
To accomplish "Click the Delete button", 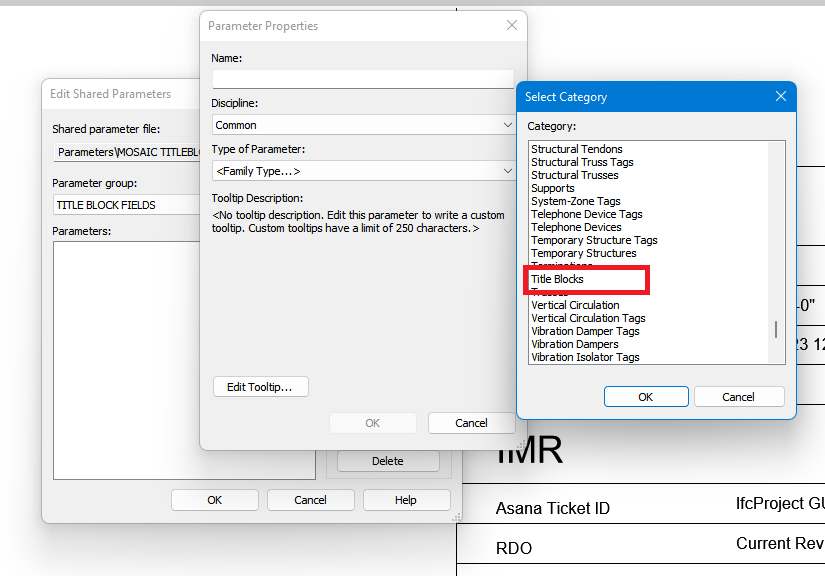I will tap(387, 460).
